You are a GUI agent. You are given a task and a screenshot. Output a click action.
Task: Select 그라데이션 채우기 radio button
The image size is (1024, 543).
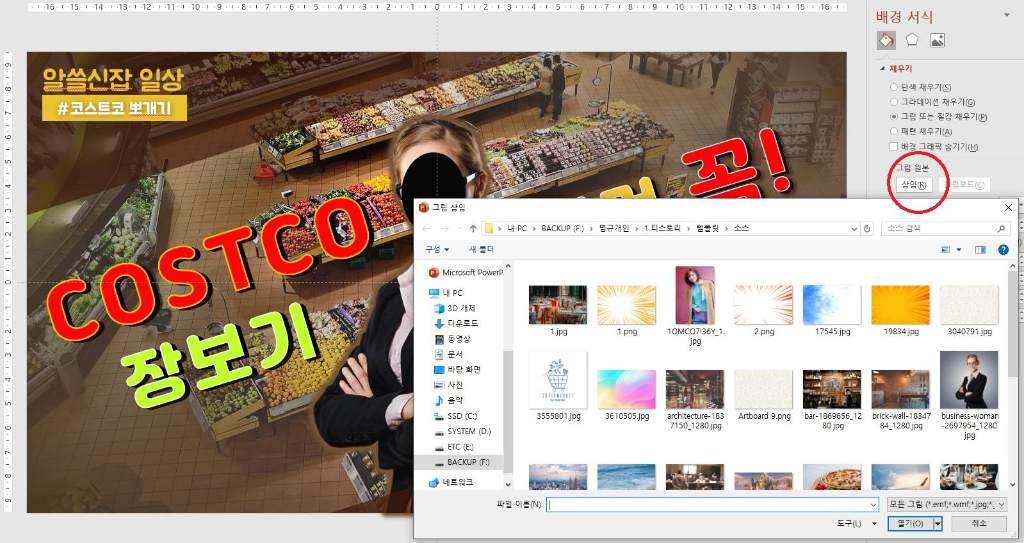point(893,102)
